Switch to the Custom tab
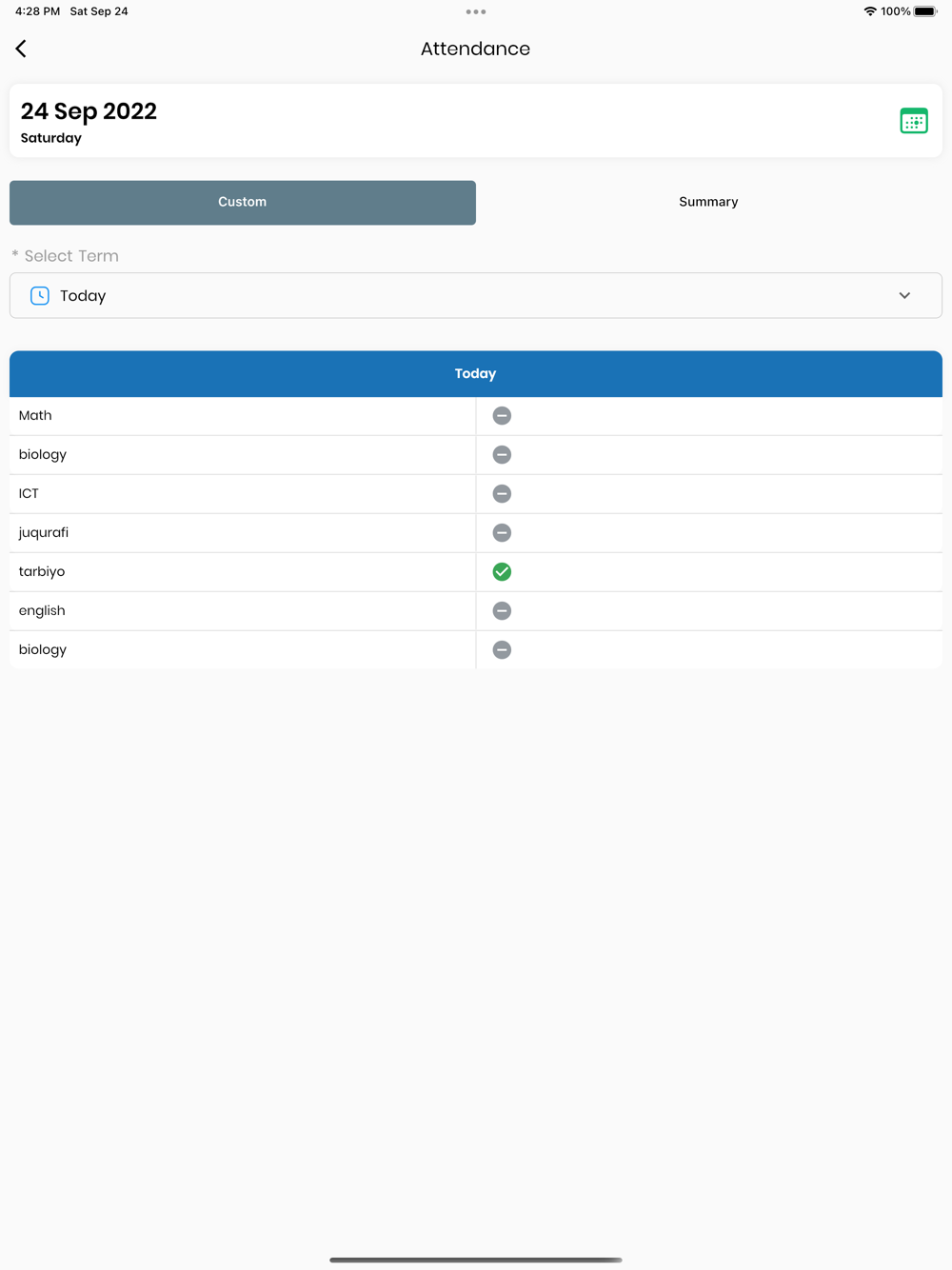This screenshot has width=952, height=1270. click(x=243, y=203)
